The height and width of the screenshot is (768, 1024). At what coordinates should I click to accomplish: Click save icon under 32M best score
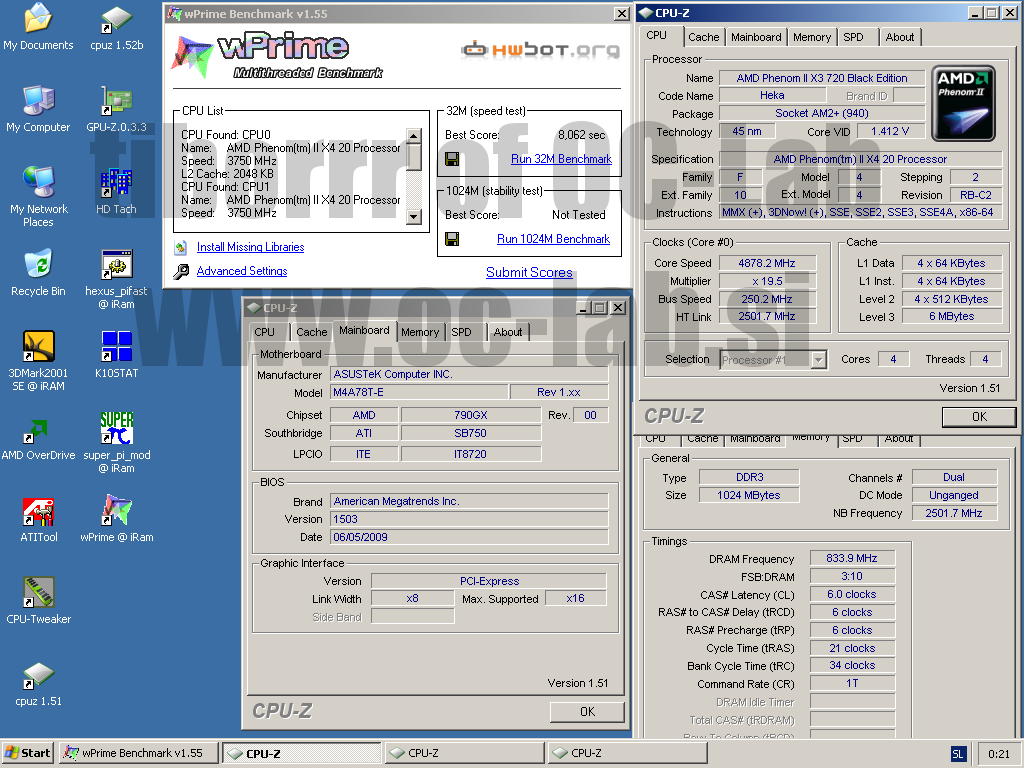tap(452, 159)
